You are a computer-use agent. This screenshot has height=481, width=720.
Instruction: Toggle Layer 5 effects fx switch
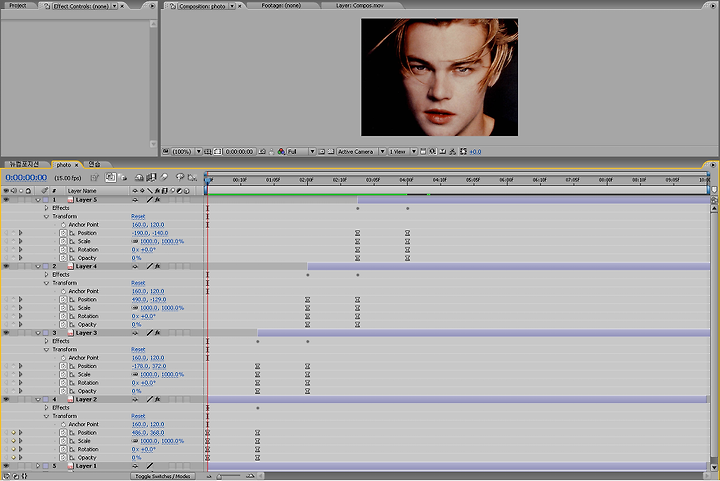pos(157,200)
